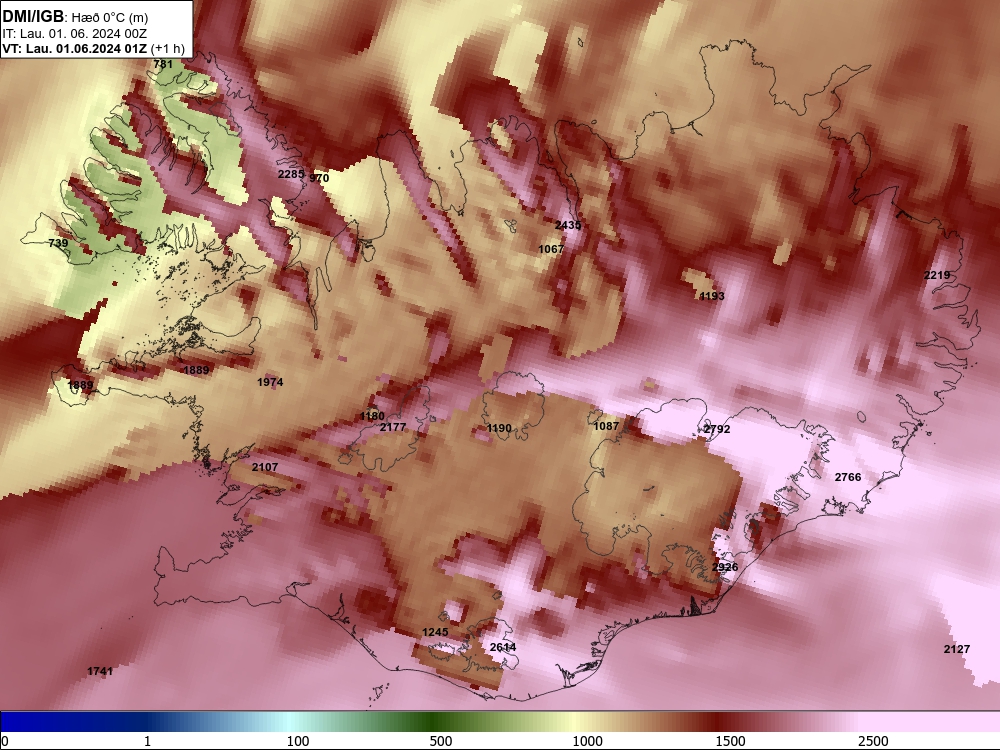The image size is (1000, 750).
Task: Click the legend tick label "100"
Action: 298,741
